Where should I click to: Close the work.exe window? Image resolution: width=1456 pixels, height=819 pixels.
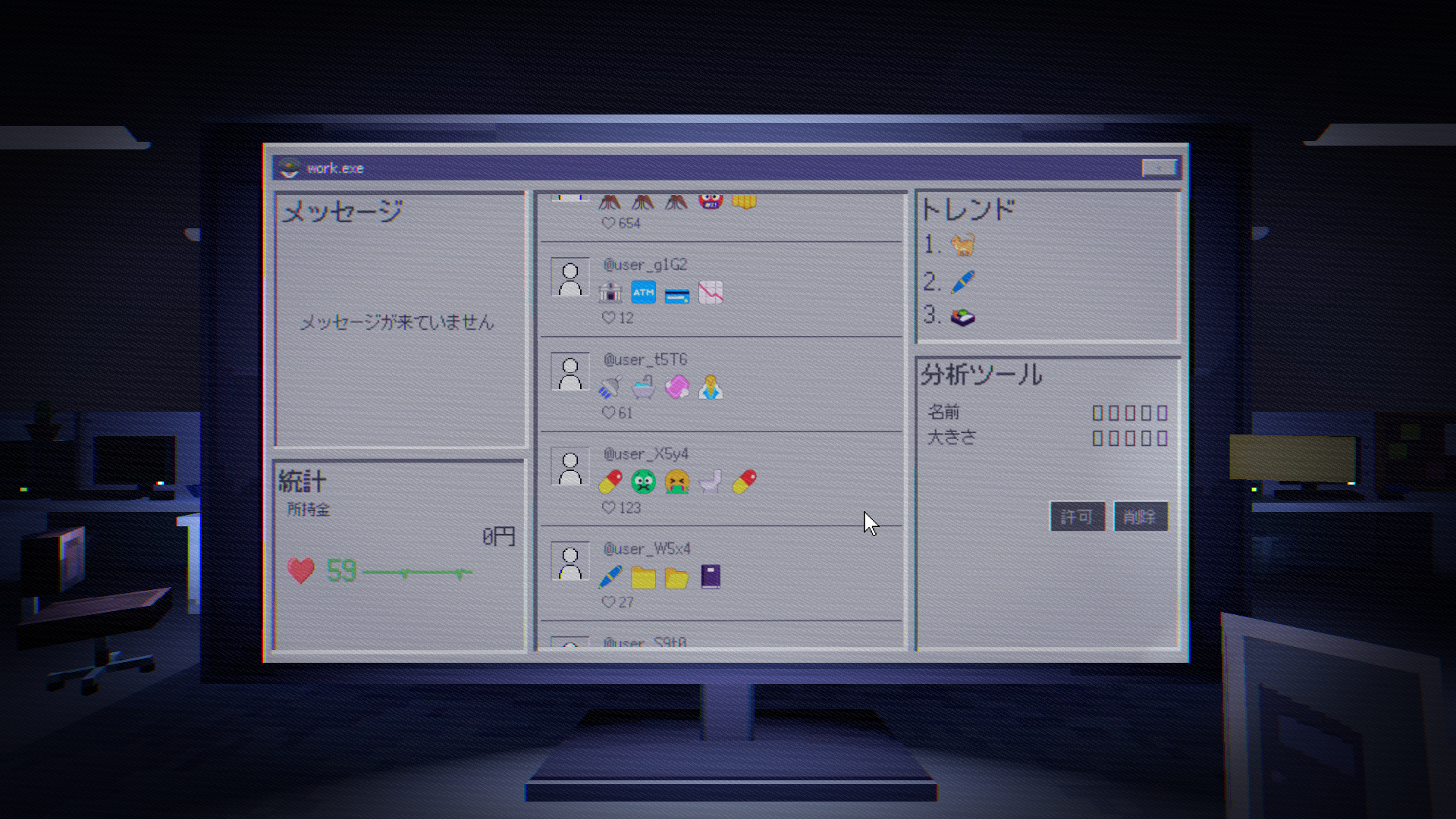coord(1159,168)
